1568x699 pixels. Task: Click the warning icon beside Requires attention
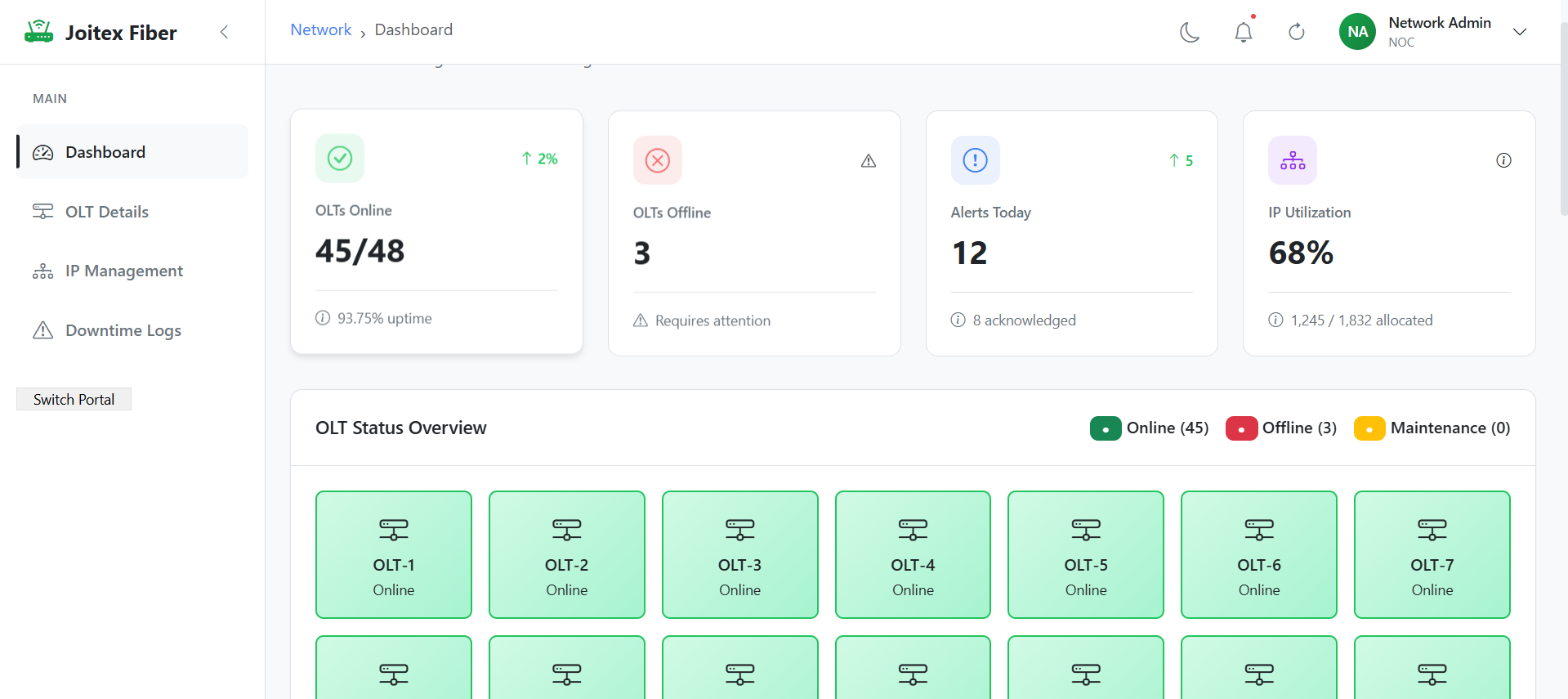click(x=641, y=320)
